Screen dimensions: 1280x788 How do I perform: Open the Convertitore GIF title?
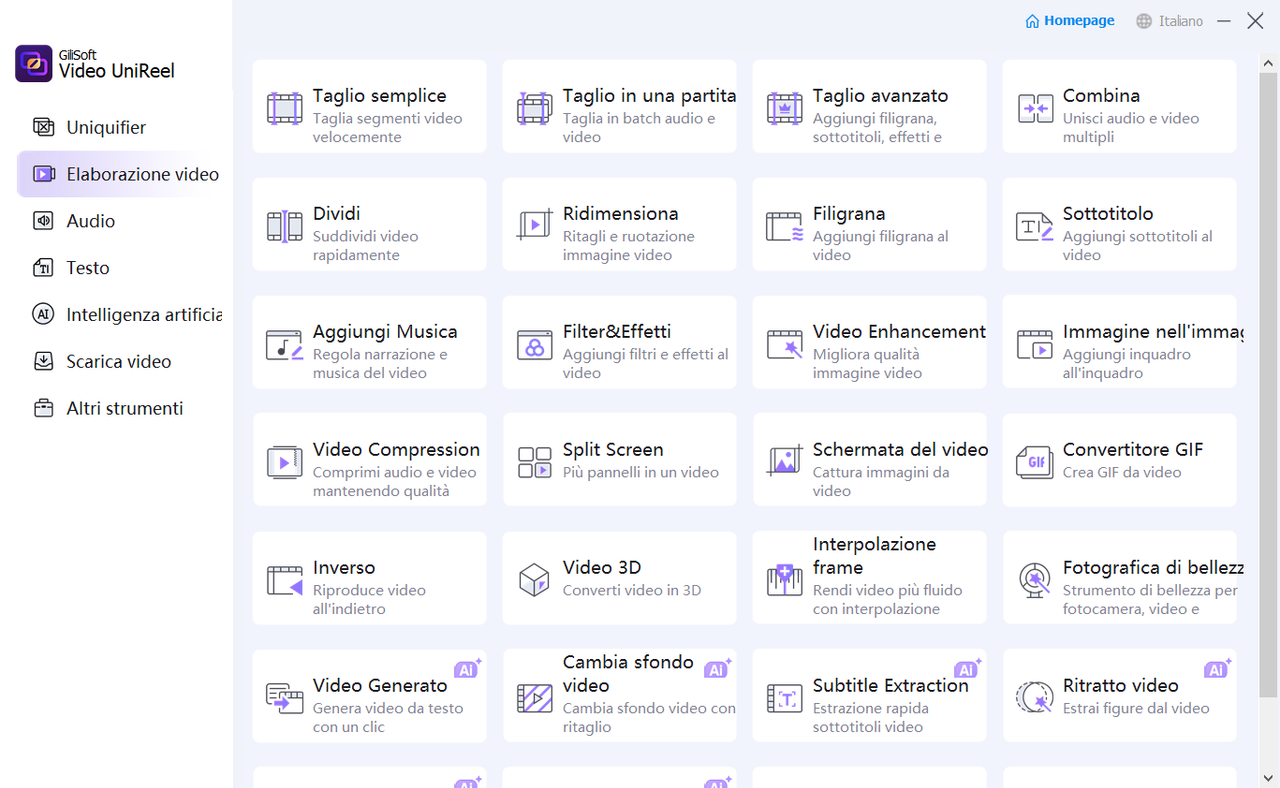(1133, 450)
